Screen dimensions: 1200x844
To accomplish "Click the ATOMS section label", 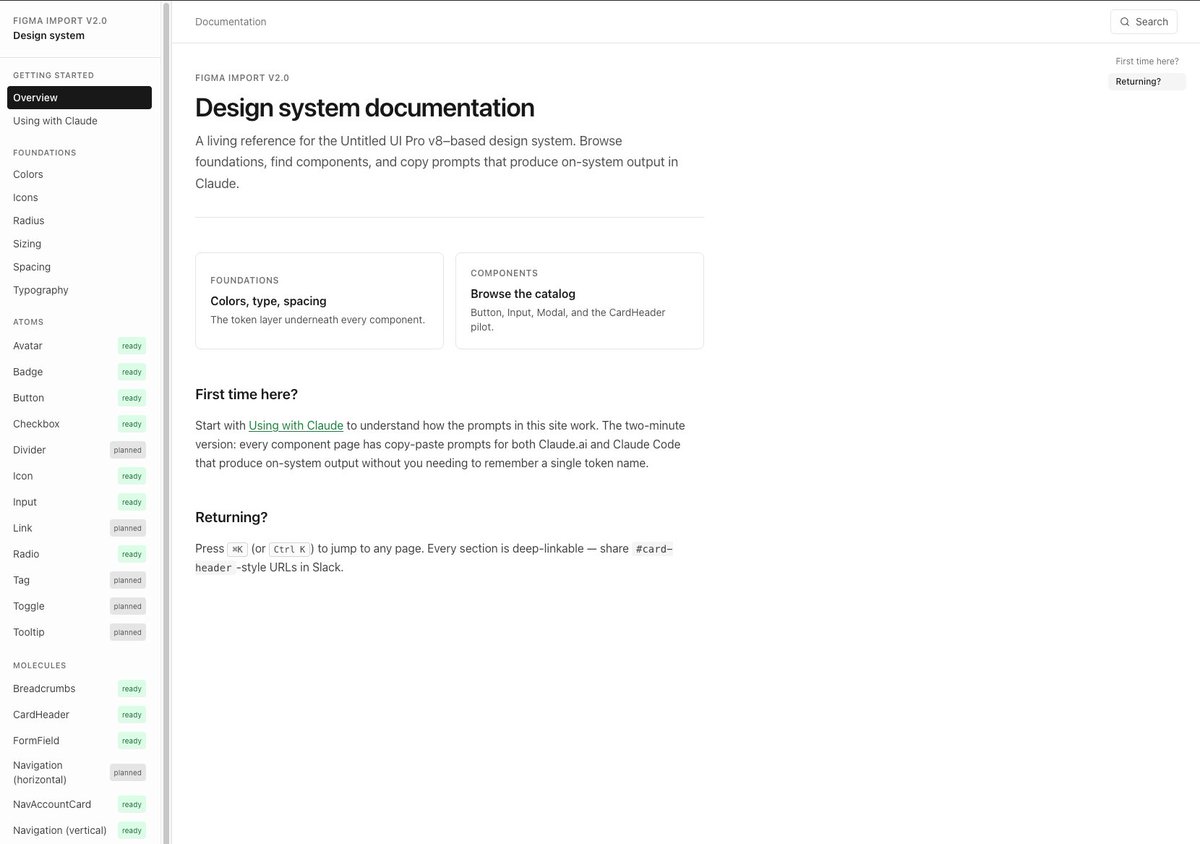I will (x=28, y=322).
